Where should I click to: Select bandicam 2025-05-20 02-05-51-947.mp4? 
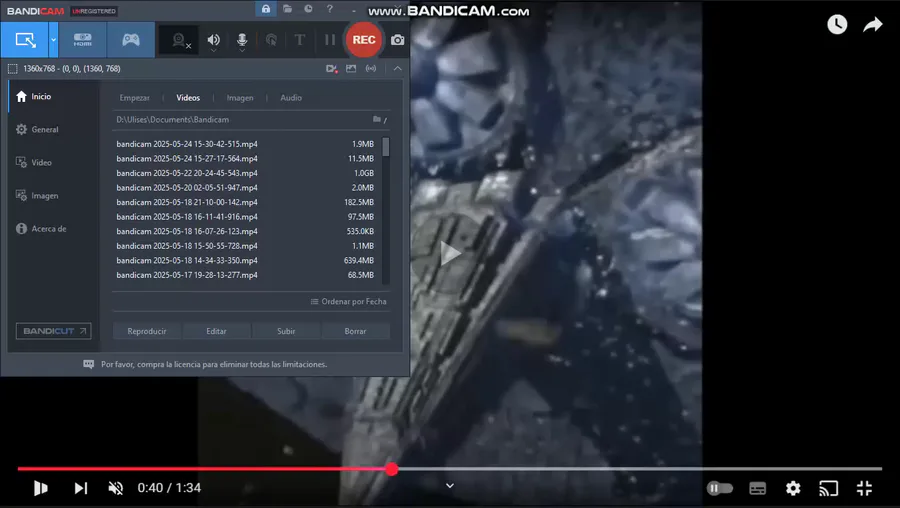pyautogui.click(x=246, y=188)
